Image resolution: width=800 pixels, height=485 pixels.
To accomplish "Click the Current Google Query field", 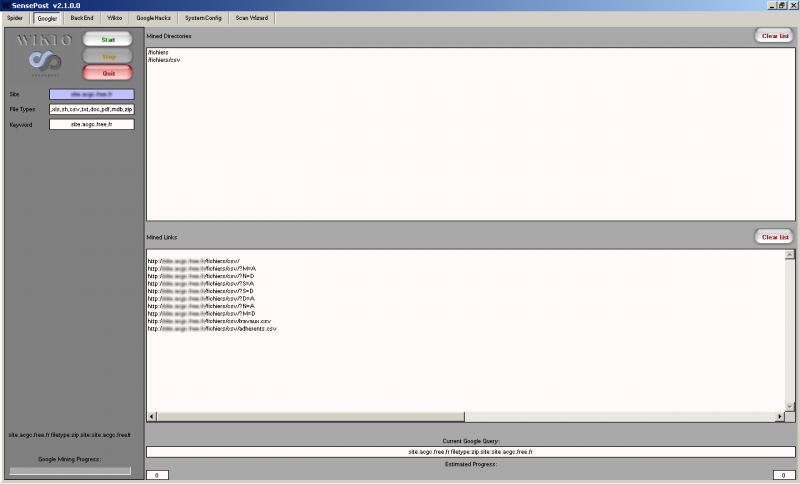I will coord(470,452).
